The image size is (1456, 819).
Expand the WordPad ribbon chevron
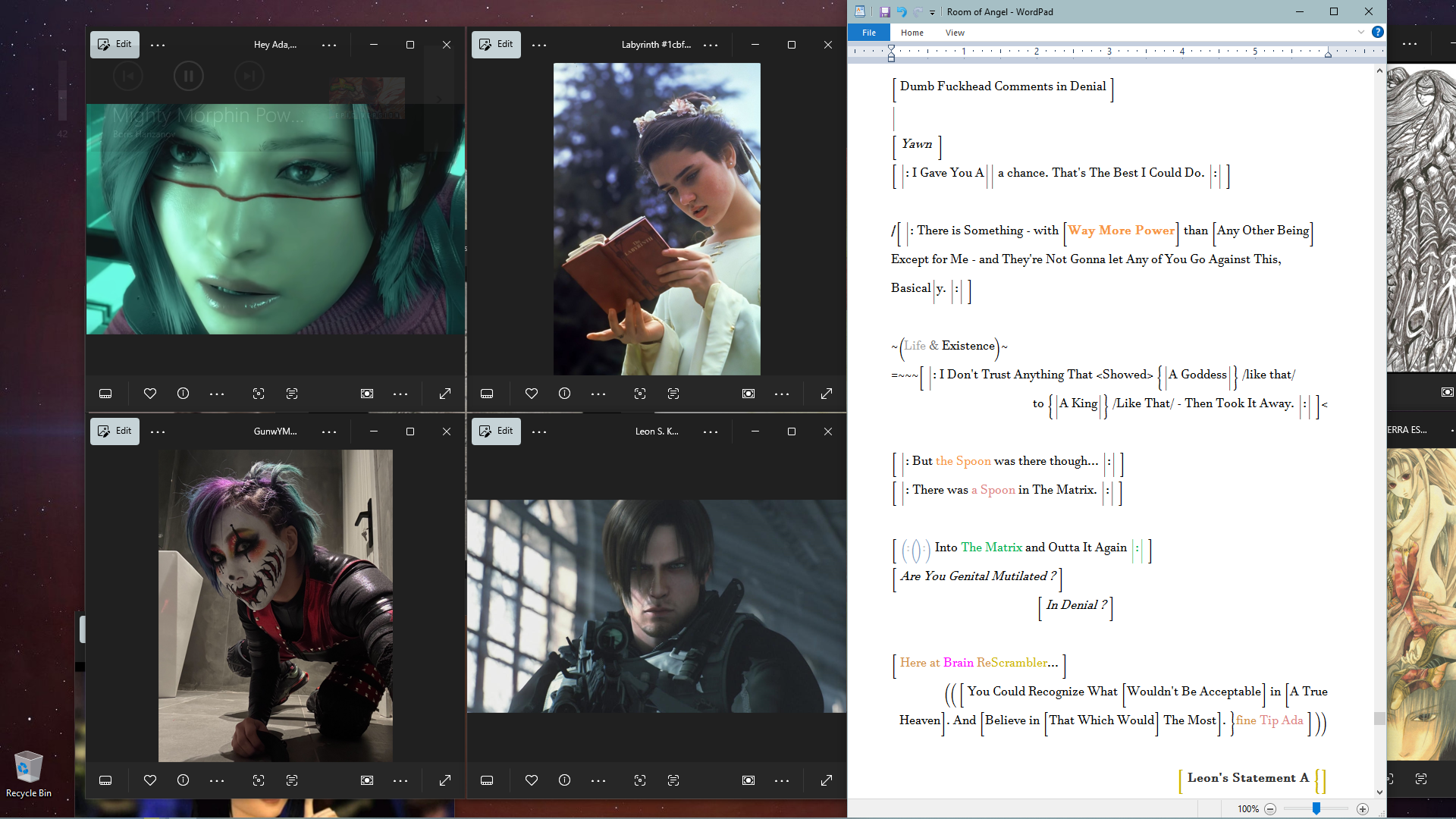[x=1361, y=32]
